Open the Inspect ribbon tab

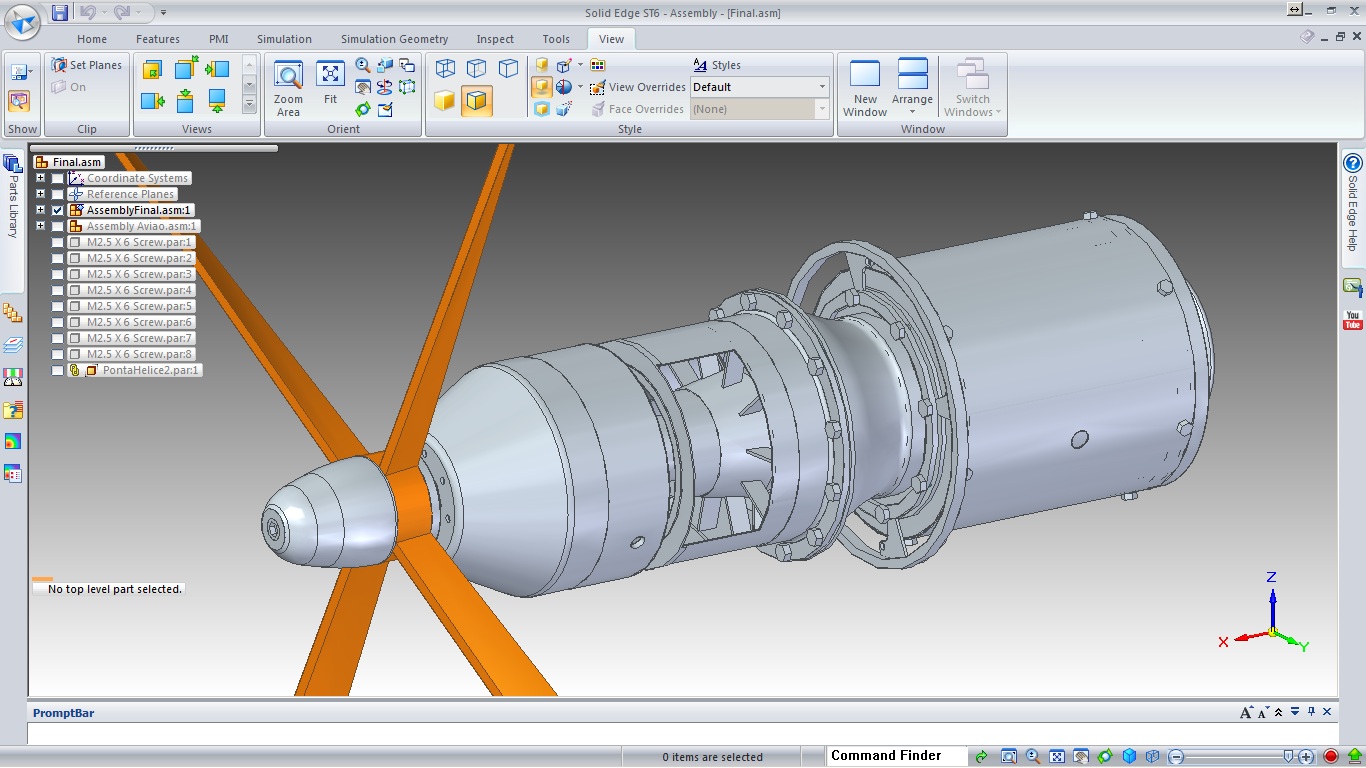(495, 39)
